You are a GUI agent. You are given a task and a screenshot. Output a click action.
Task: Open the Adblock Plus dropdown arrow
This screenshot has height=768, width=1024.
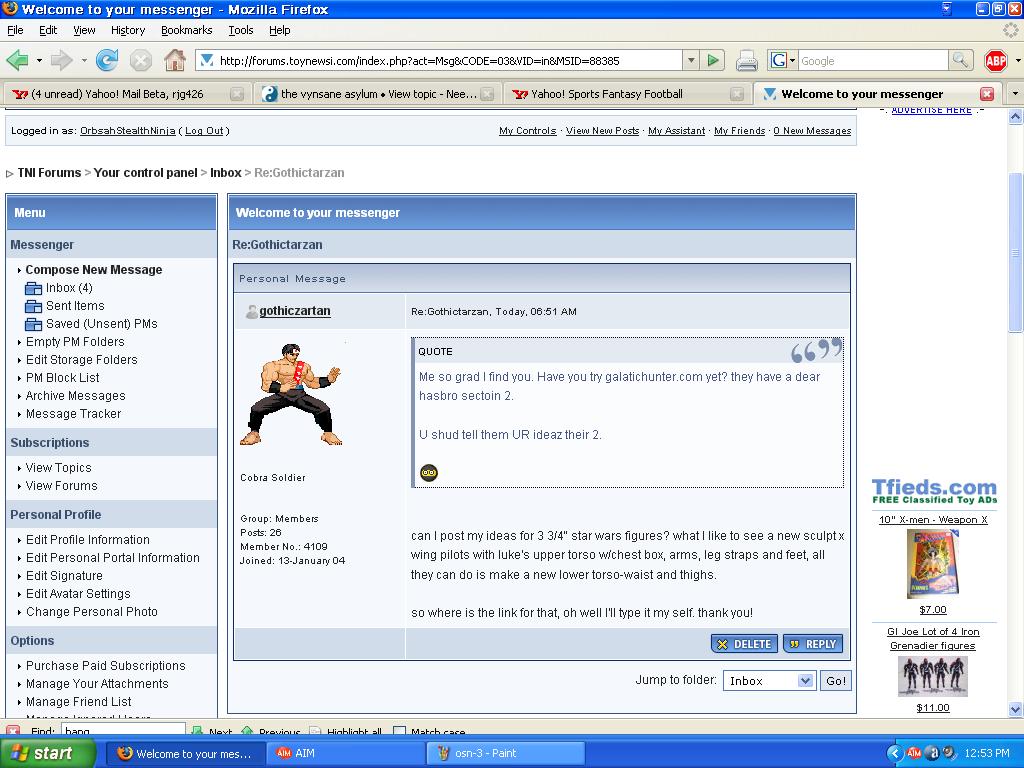pyautogui.click(x=1017, y=61)
